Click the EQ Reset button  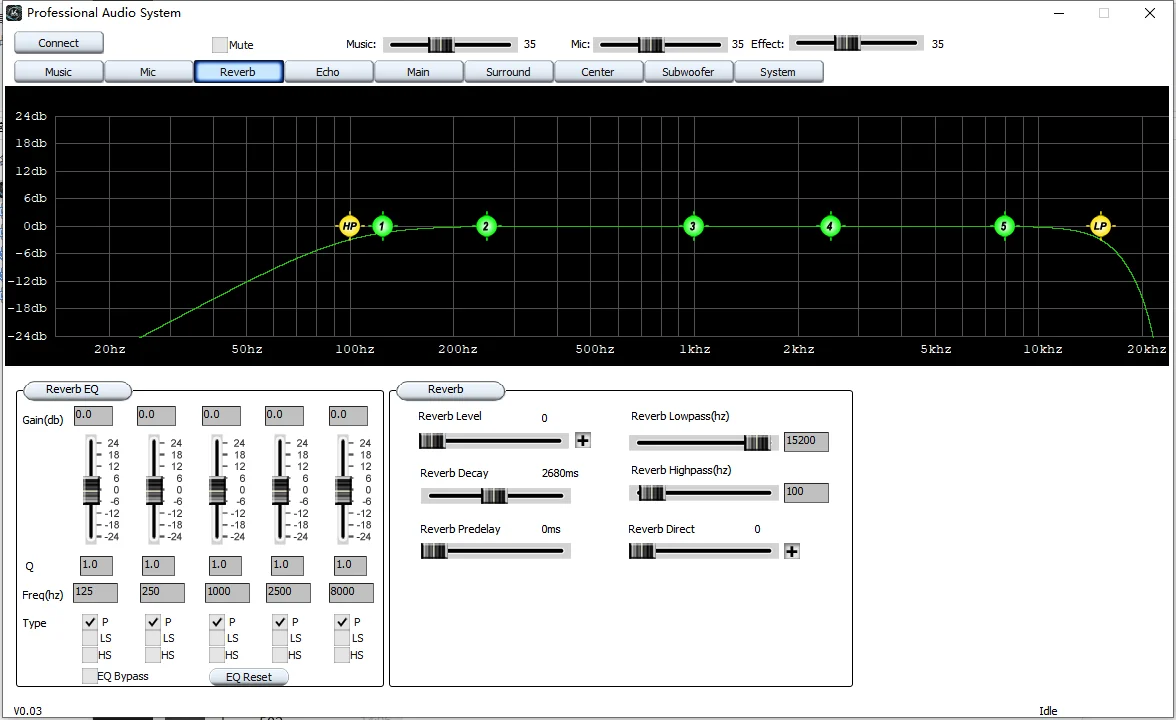[249, 677]
